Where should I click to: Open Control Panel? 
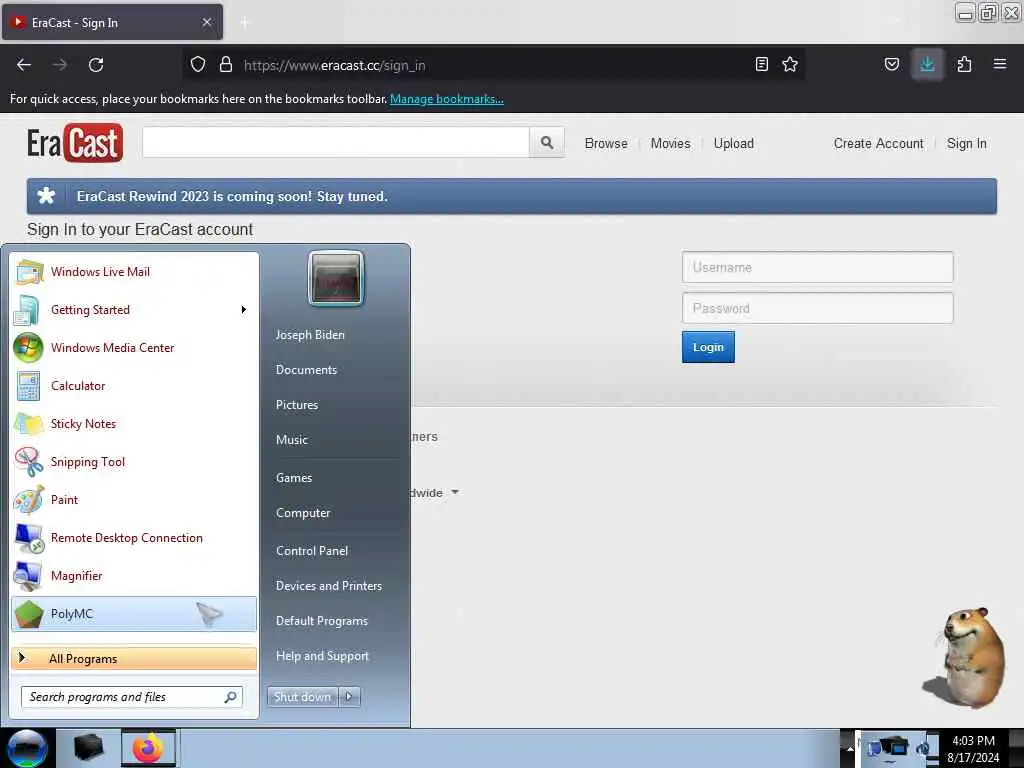(x=312, y=551)
